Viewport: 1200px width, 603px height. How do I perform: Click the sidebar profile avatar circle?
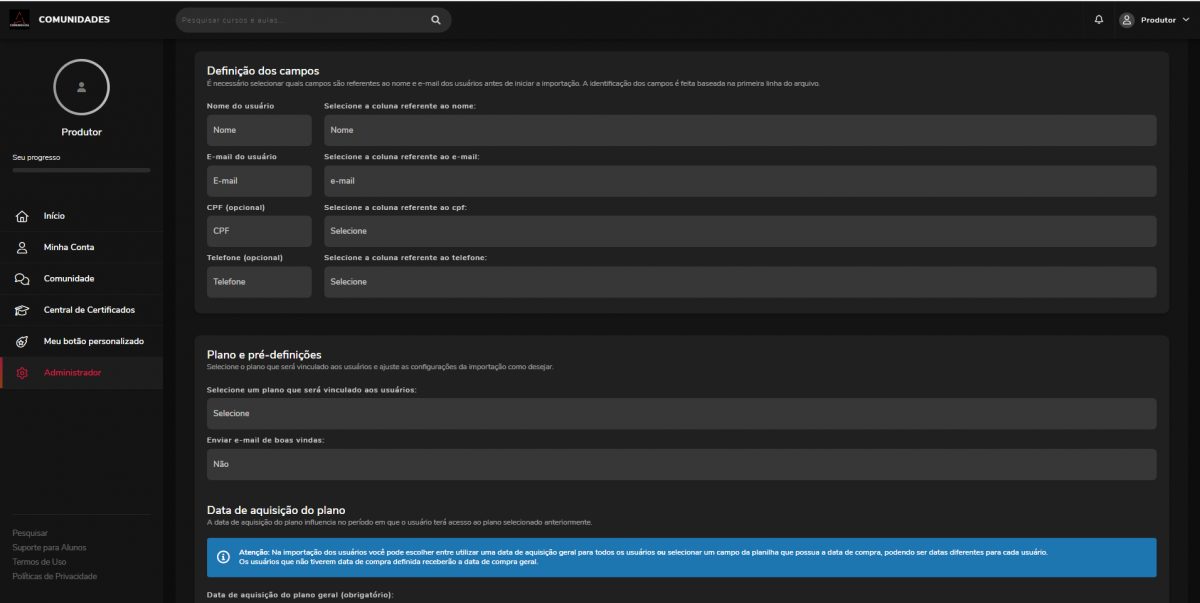tap(81, 88)
